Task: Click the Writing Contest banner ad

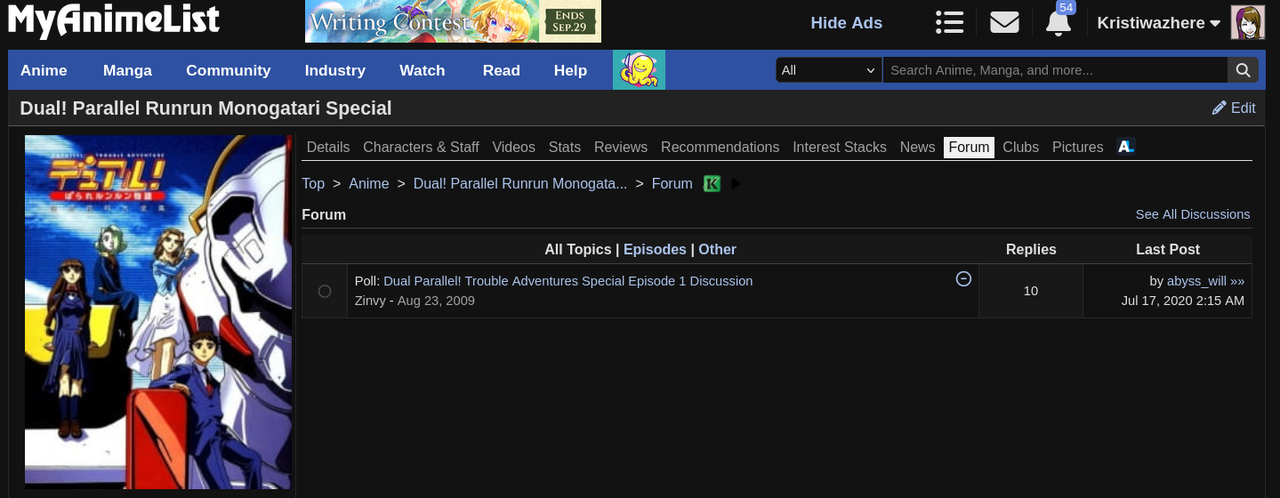Action: [453, 21]
